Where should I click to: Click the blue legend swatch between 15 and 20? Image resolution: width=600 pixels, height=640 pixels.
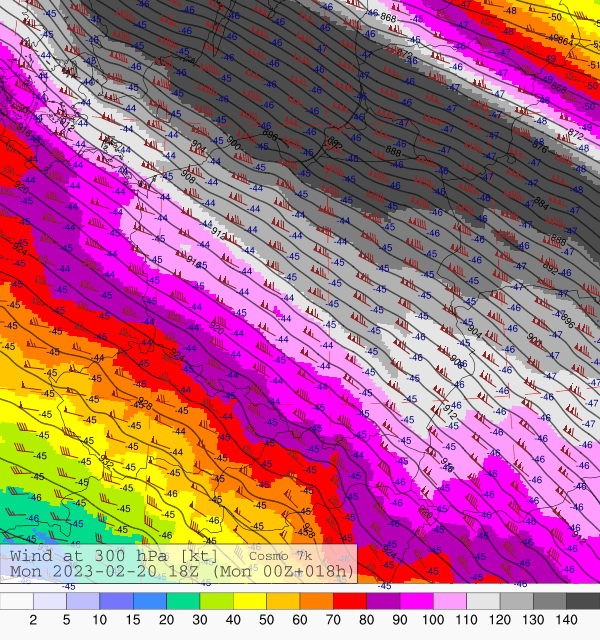click(x=150, y=601)
